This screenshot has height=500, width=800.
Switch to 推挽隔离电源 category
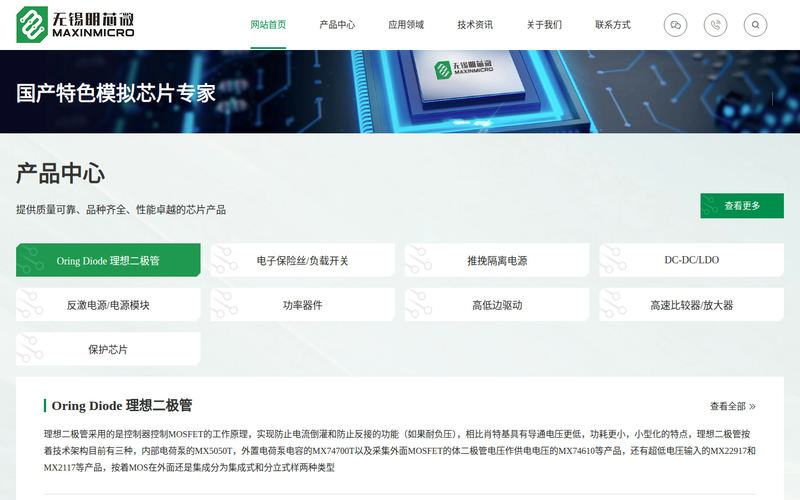[497, 260]
